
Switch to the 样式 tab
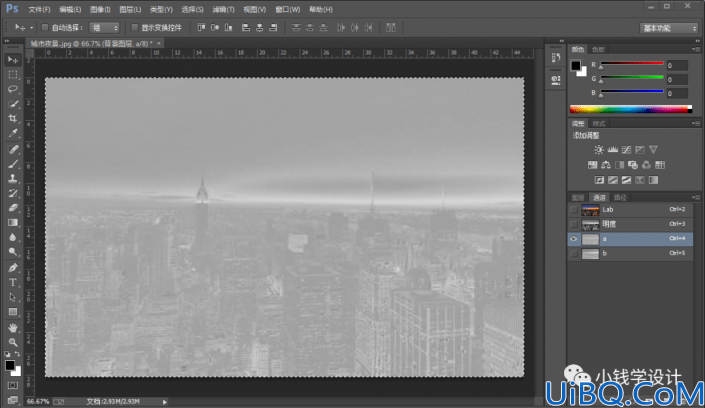tap(598, 124)
